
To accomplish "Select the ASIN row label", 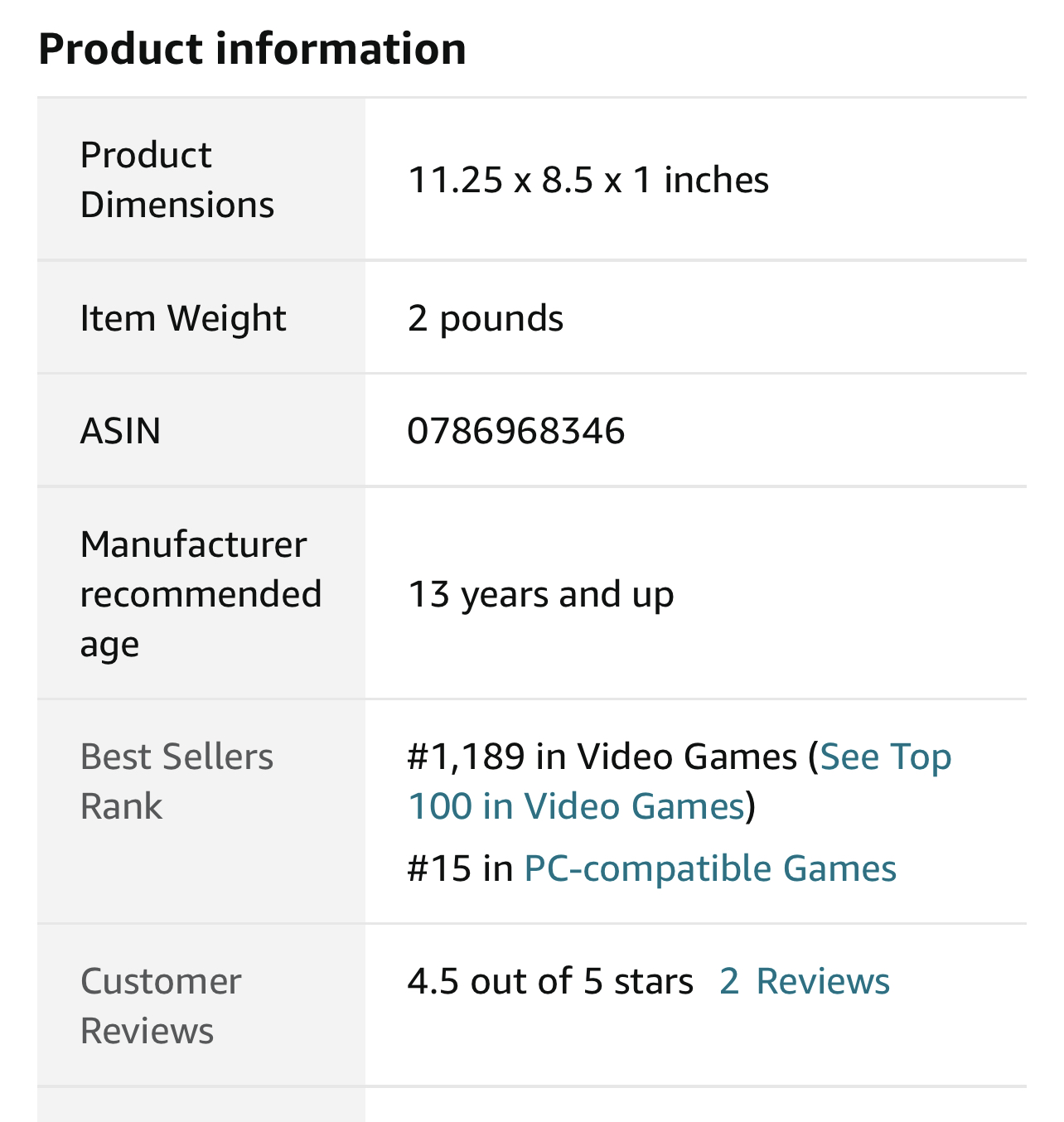I will coord(120,431).
